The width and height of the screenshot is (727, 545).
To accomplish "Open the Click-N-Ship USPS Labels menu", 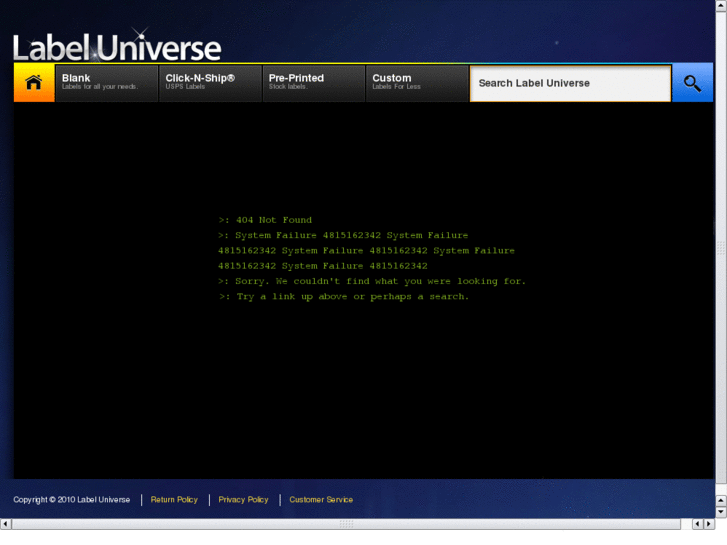I will (x=210, y=83).
